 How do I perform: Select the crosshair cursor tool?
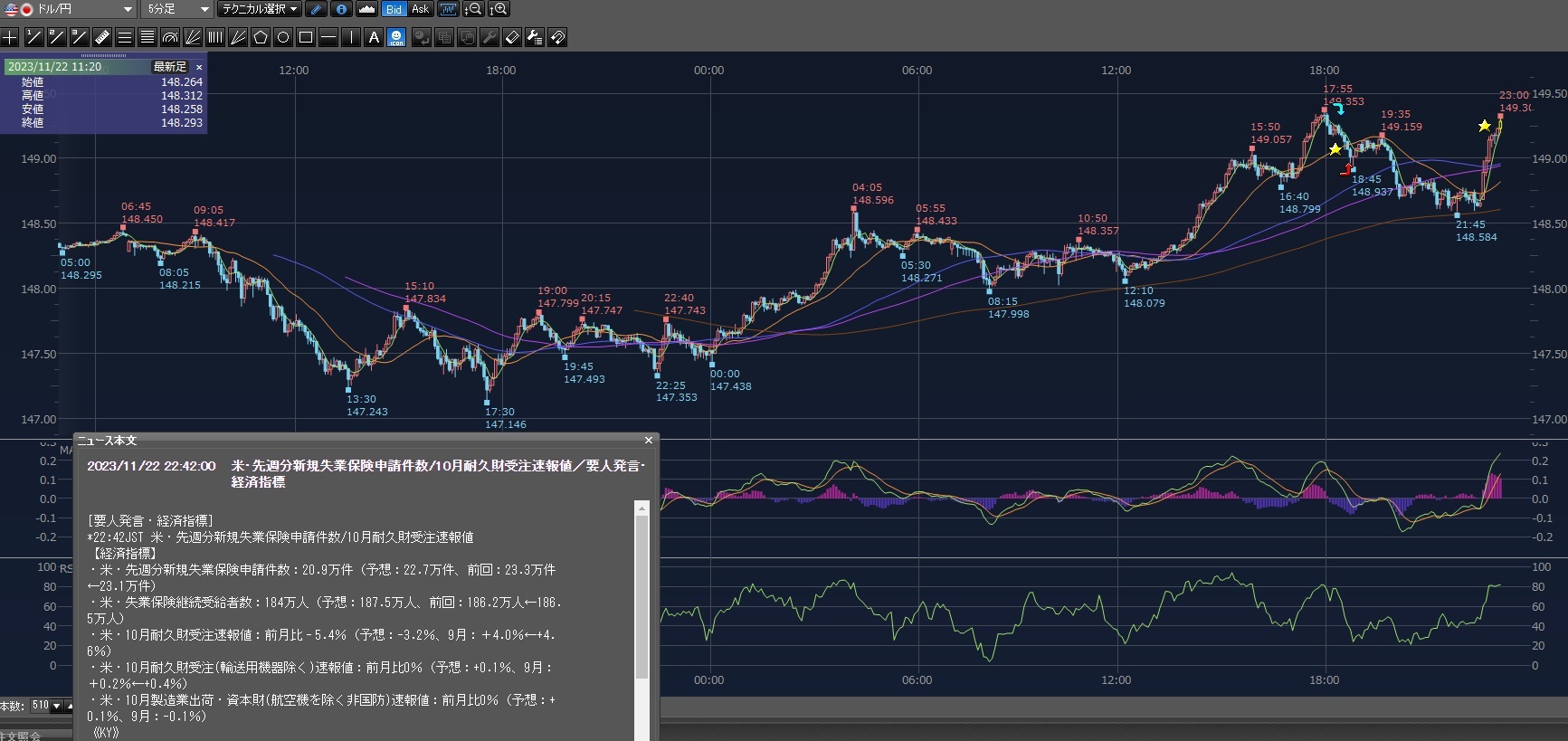click(x=10, y=37)
